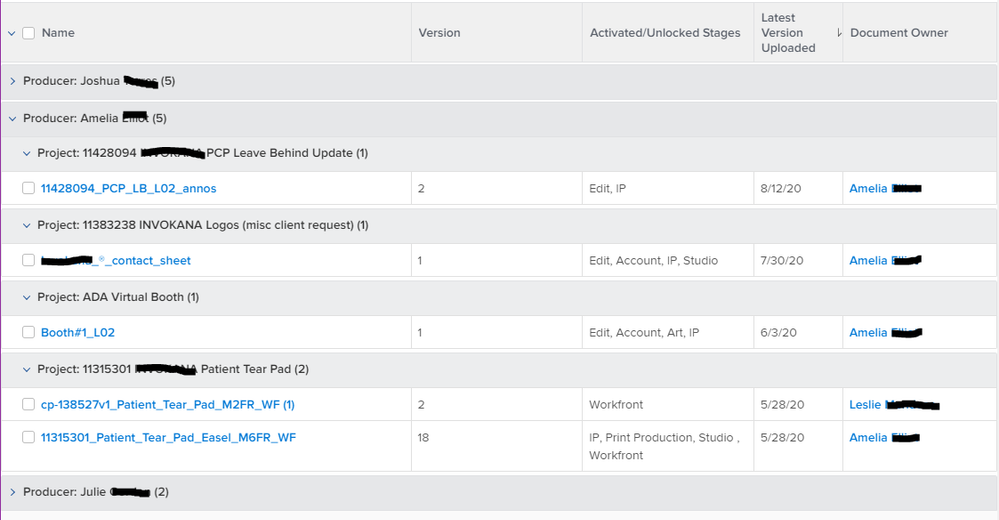Collapse Project 11383238 INVOKANA Logos group
The width and height of the screenshot is (999, 520).
pos(27,225)
